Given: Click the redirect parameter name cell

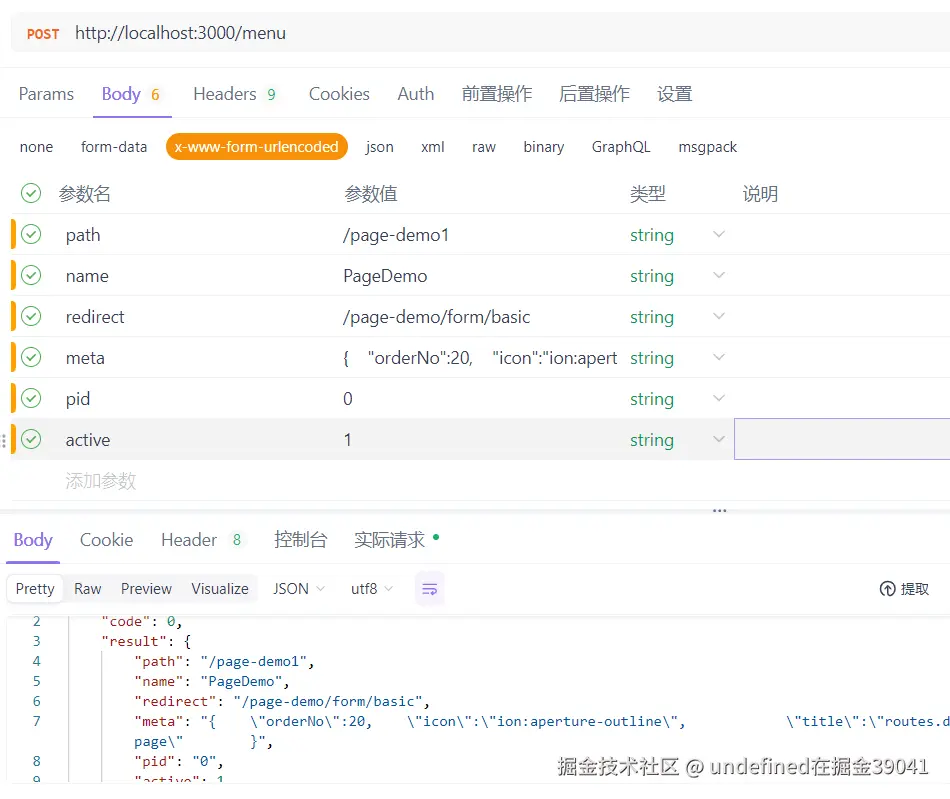Looking at the screenshot, I should click(95, 317).
